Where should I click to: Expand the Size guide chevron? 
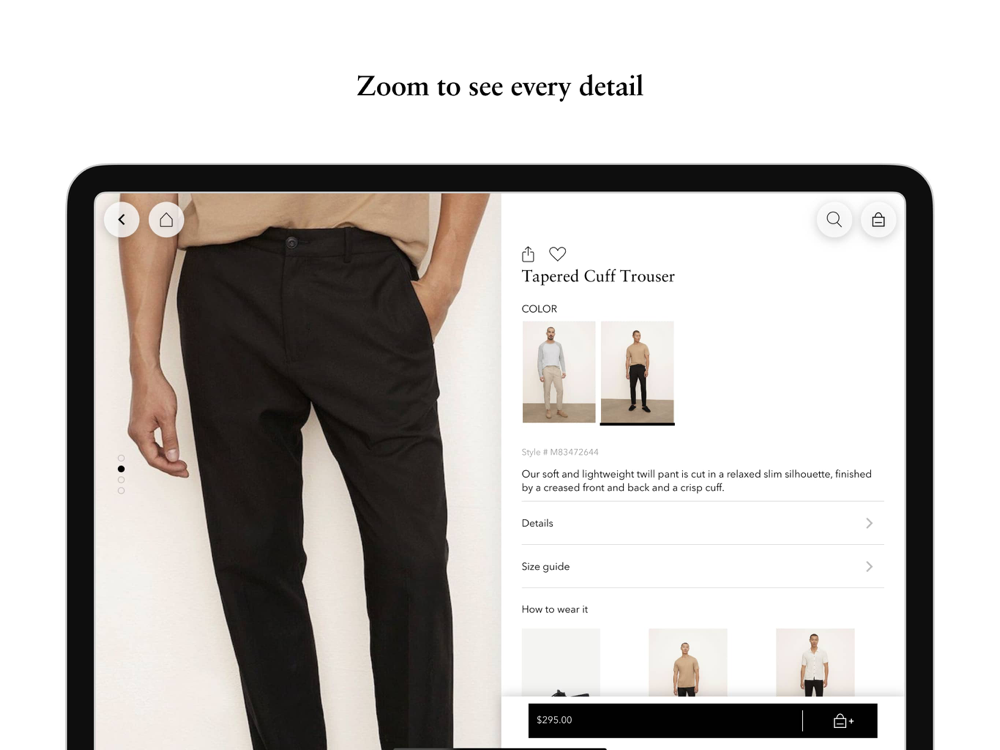click(869, 566)
